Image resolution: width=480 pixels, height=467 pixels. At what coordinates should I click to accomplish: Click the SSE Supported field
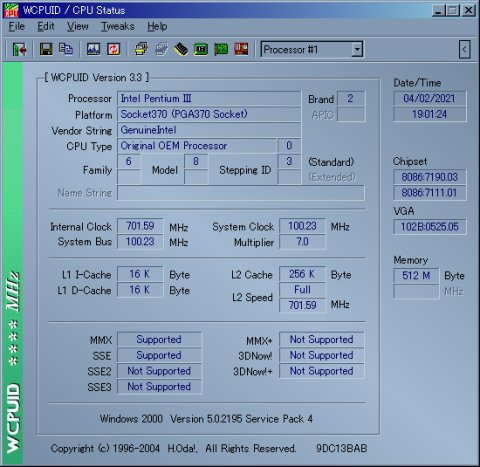tap(159, 355)
